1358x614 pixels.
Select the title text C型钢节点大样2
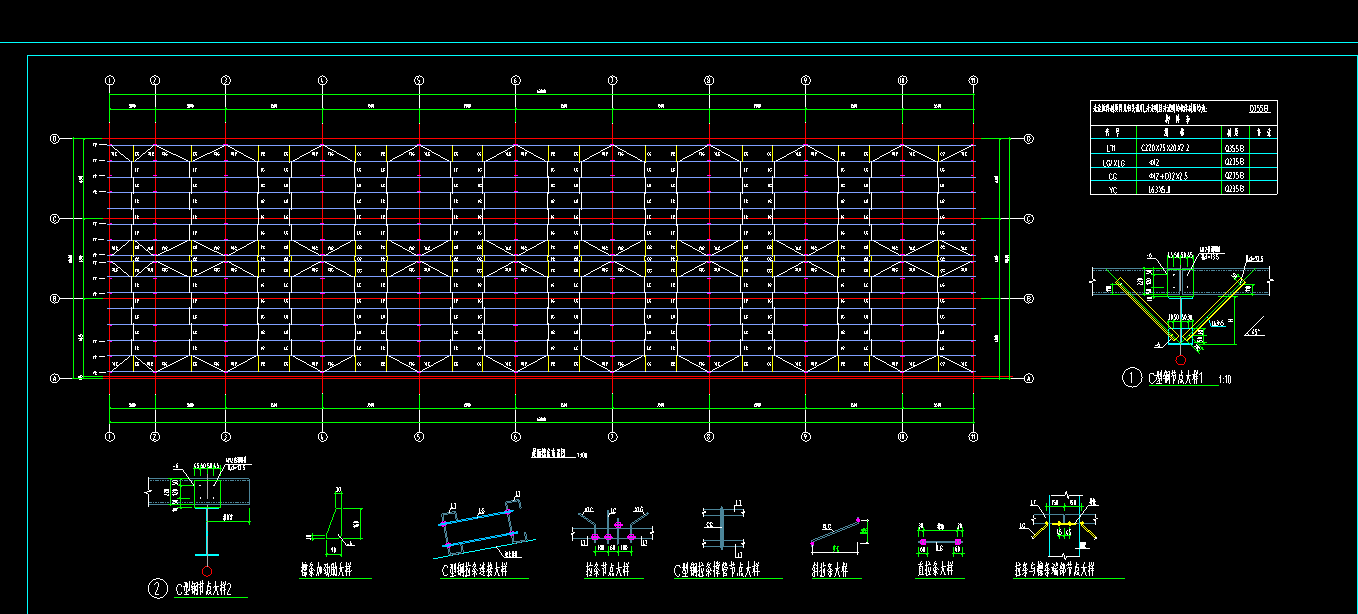[x=204, y=590]
